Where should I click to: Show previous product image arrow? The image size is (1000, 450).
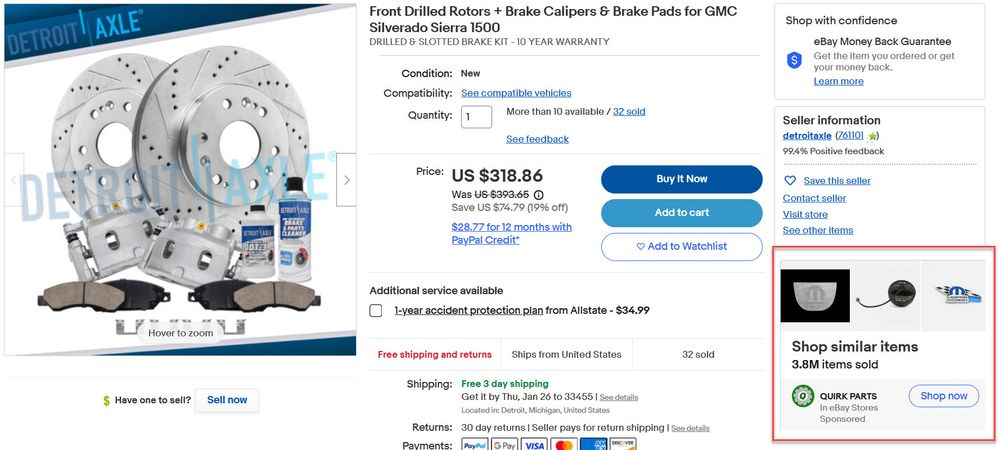(14, 180)
